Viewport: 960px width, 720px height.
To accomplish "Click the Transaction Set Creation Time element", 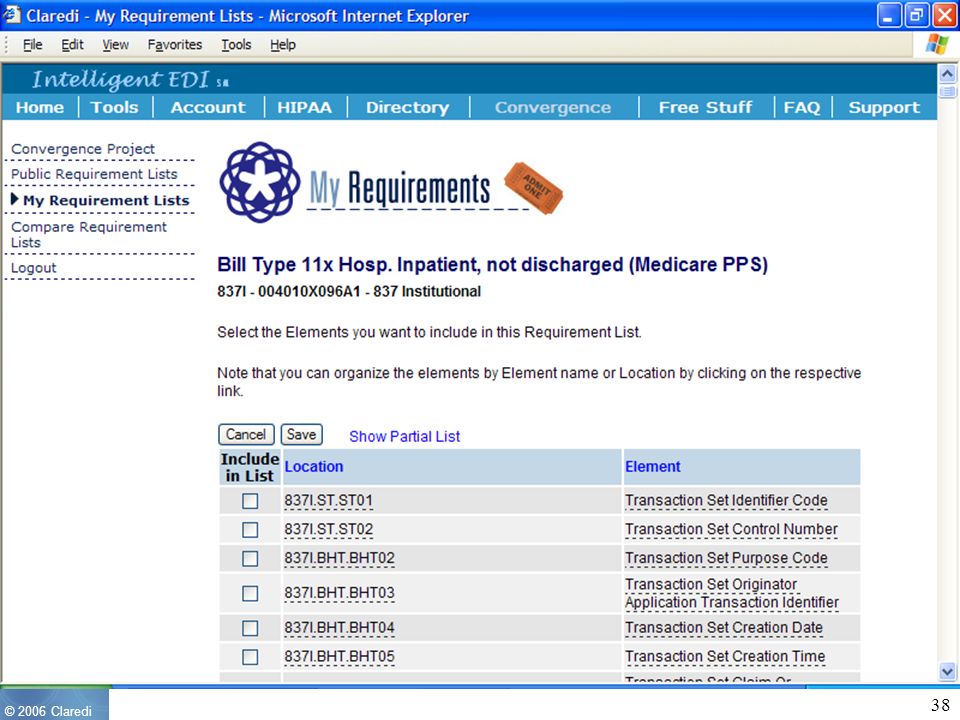I will [x=725, y=656].
